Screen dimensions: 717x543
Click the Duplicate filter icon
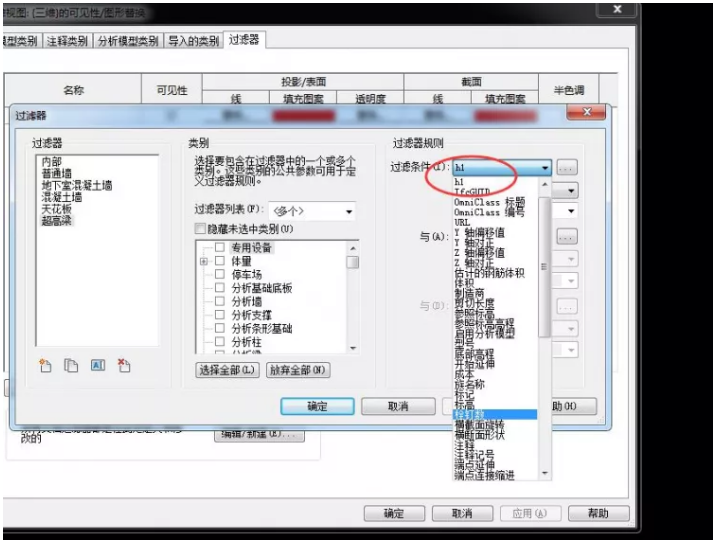pyautogui.click(x=71, y=366)
